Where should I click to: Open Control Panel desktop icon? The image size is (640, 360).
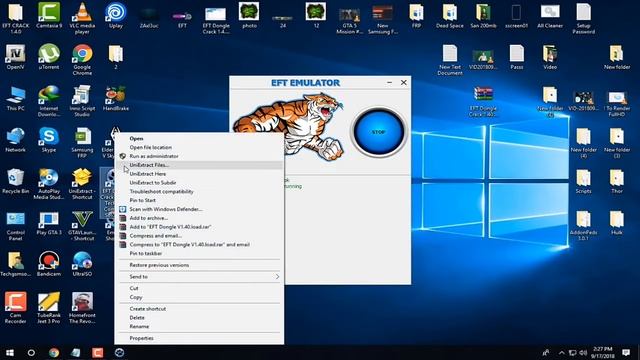(16, 225)
